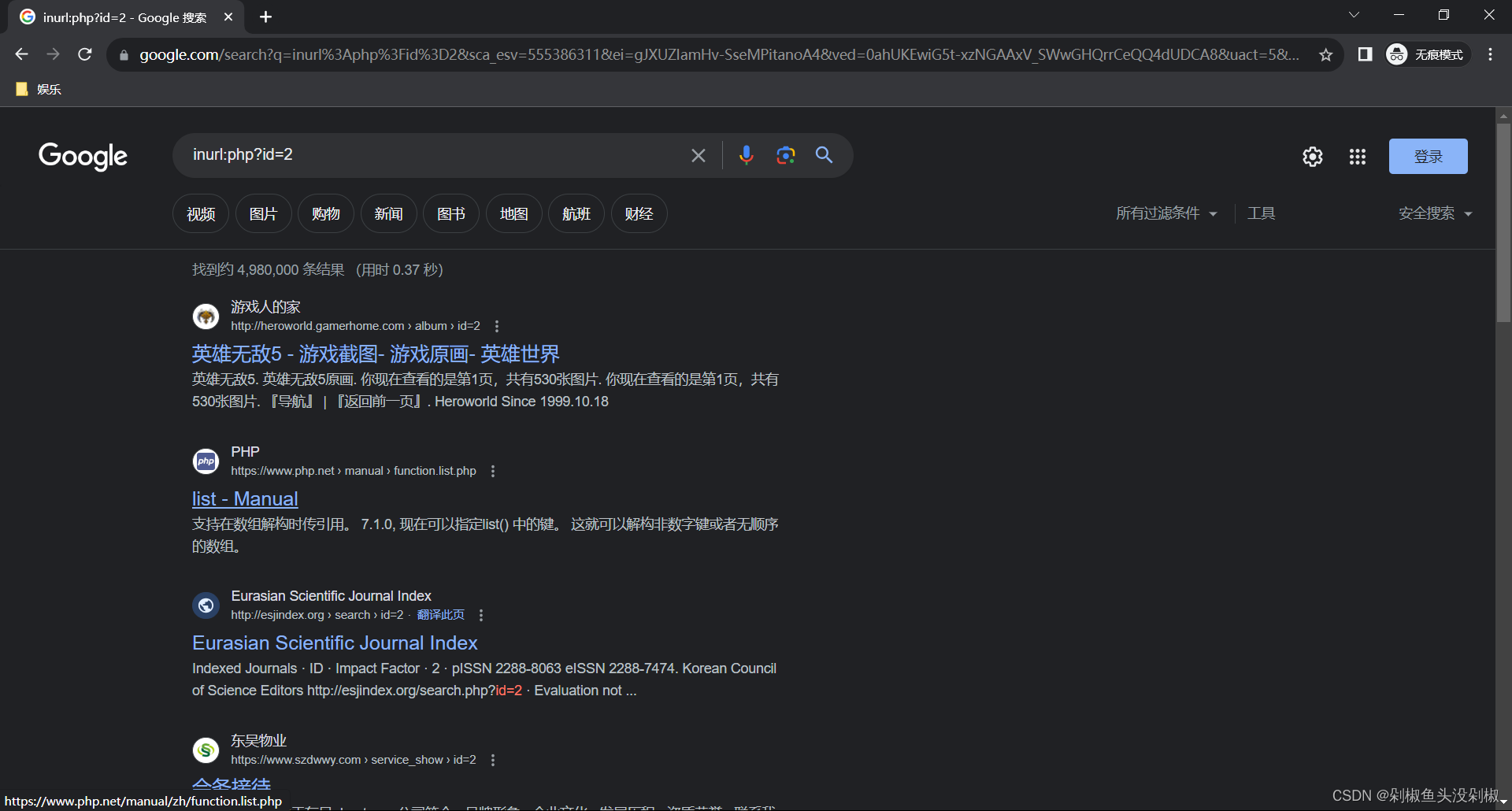Image resolution: width=1512 pixels, height=811 pixels.
Task: Expand the 所有过滤条件 dropdown
Action: pyautogui.click(x=1166, y=213)
